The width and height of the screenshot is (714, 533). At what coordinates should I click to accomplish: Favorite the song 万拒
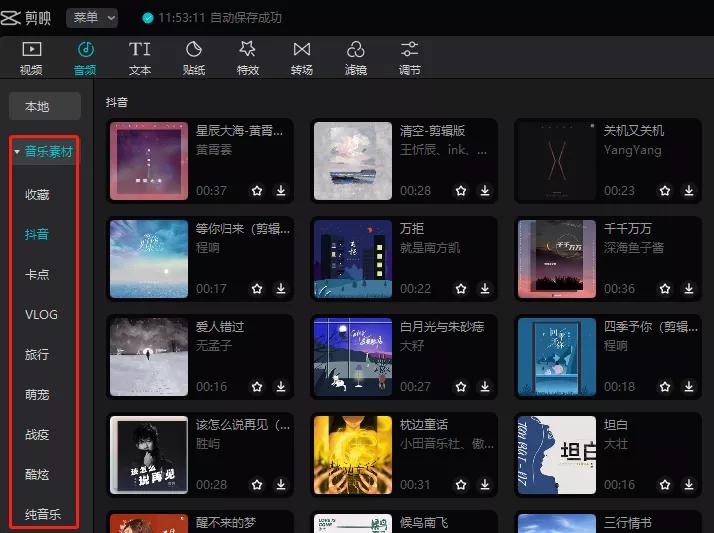click(x=461, y=288)
